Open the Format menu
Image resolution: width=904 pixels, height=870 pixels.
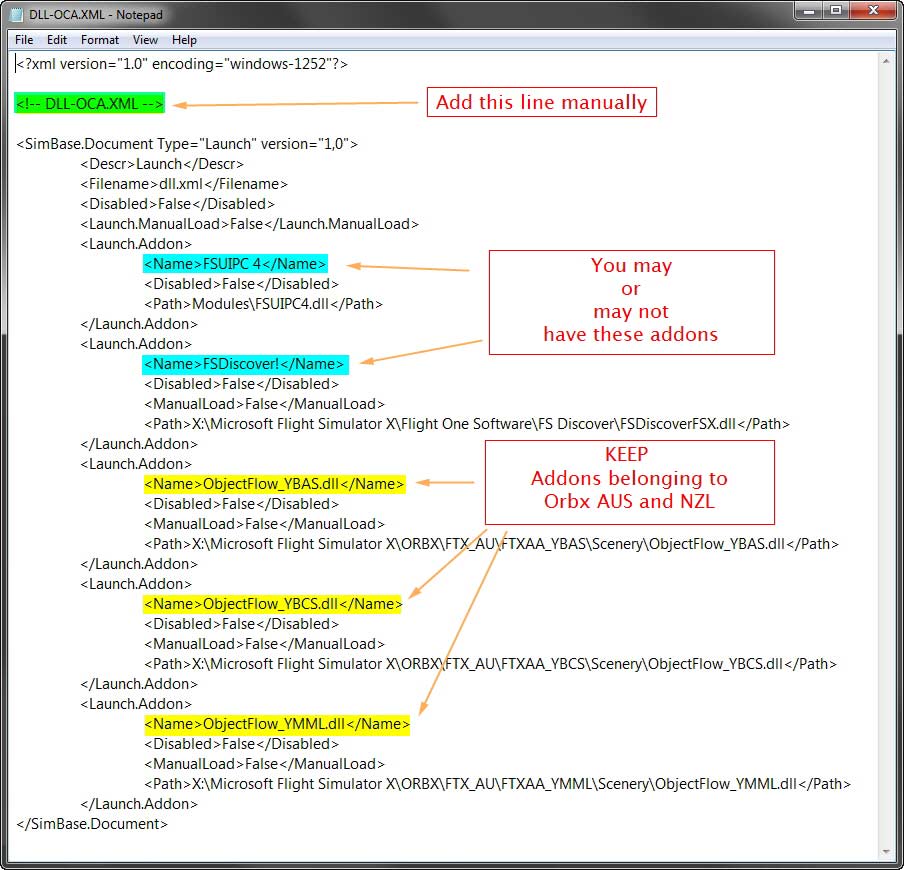100,40
